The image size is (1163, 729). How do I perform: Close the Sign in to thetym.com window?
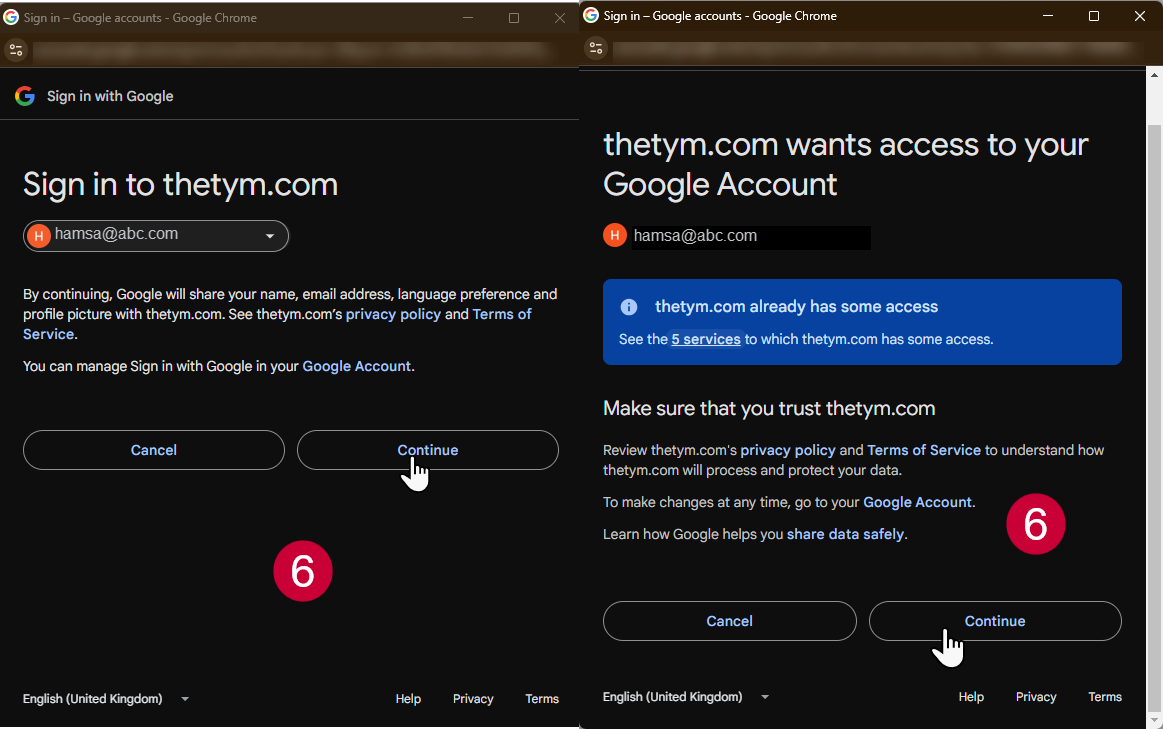[x=560, y=17]
